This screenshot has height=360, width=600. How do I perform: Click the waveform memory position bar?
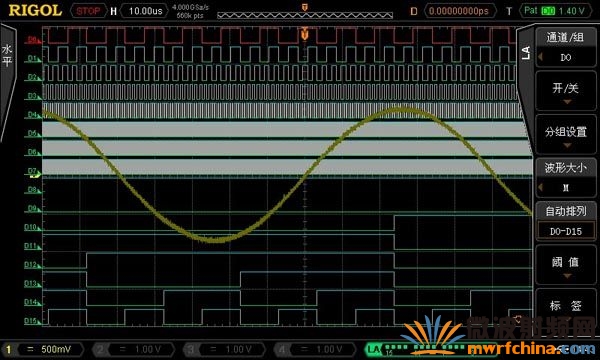coord(305,15)
